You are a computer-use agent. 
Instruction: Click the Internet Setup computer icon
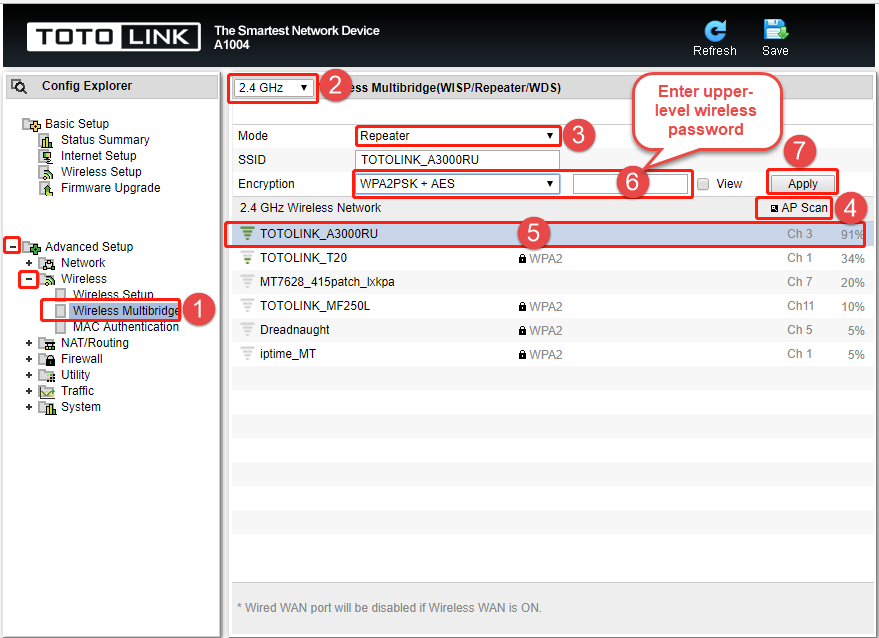pyautogui.click(x=46, y=156)
